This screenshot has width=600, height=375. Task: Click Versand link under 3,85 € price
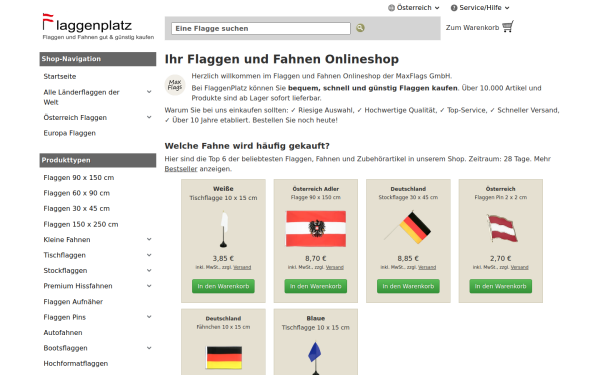pos(242,267)
